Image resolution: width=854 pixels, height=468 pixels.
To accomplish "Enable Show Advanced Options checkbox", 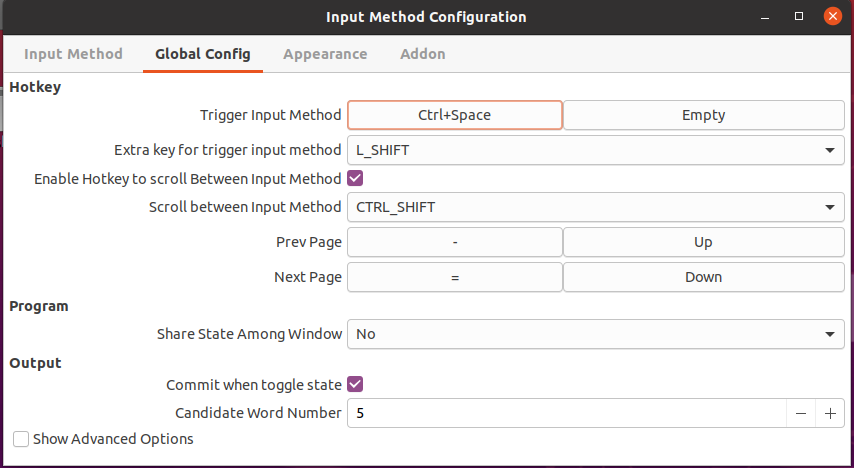I will [21, 439].
